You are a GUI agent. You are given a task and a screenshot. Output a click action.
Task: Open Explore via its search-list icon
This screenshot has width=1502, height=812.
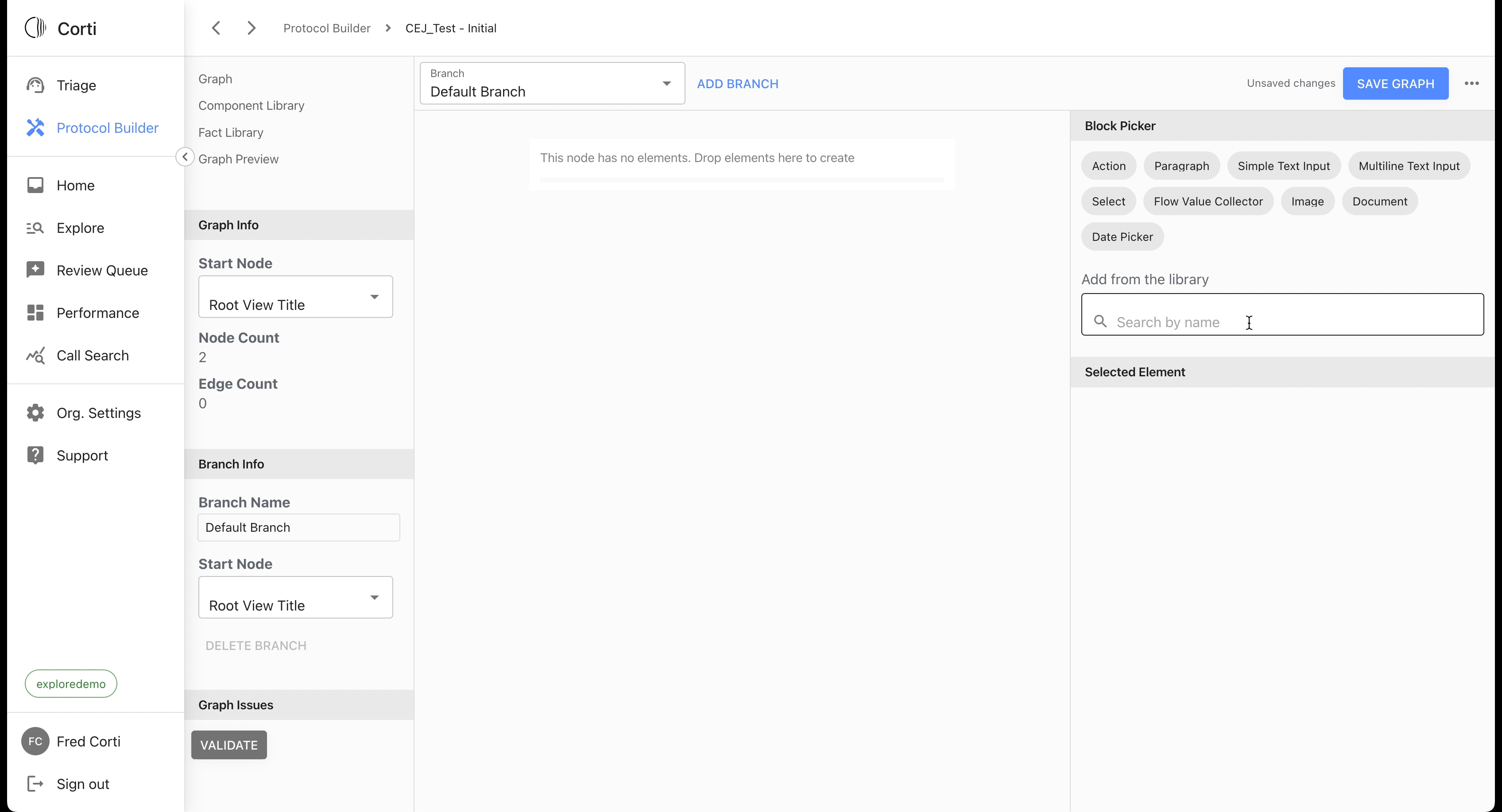(x=35, y=228)
